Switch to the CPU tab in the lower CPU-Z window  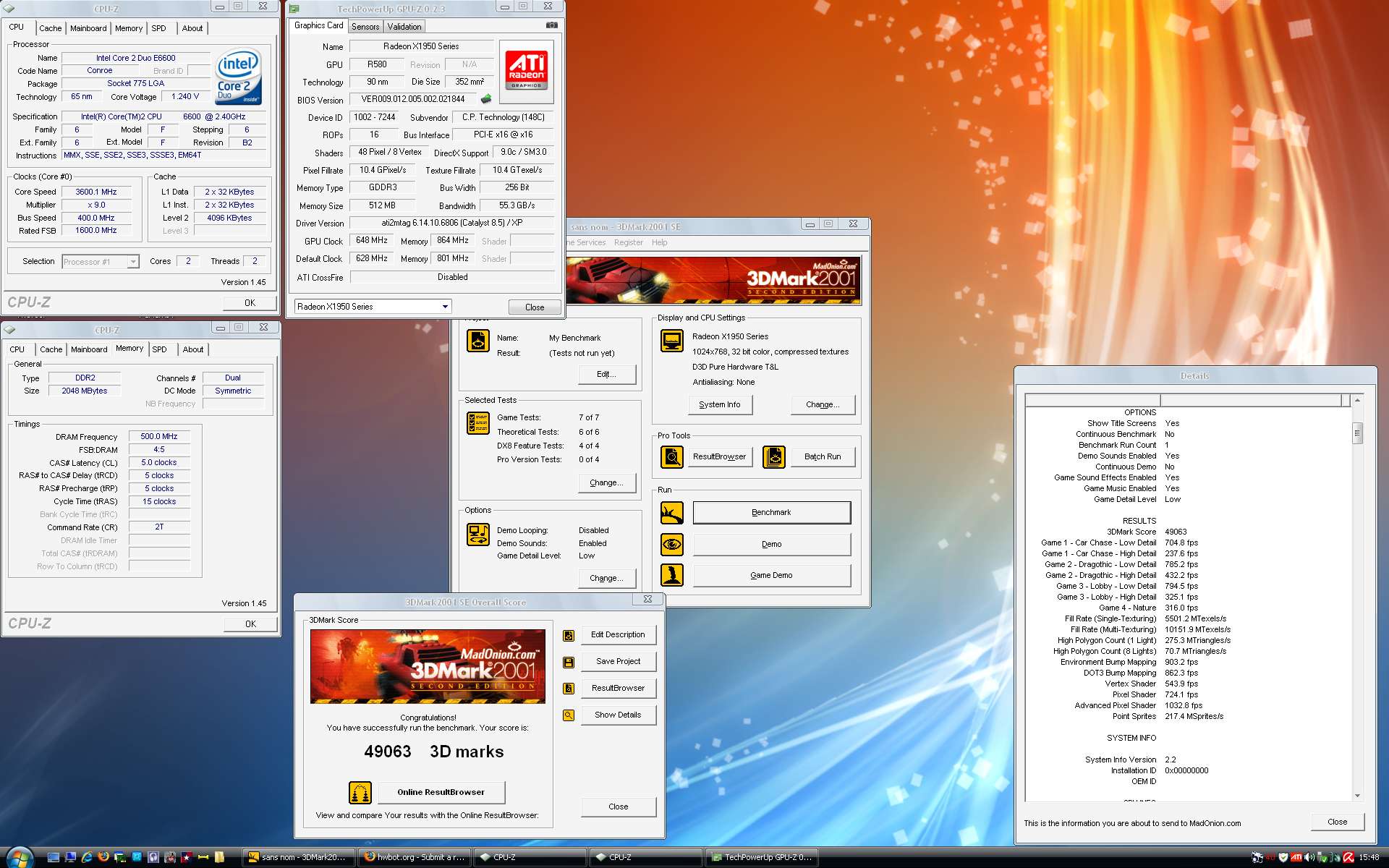pos(17,349)
